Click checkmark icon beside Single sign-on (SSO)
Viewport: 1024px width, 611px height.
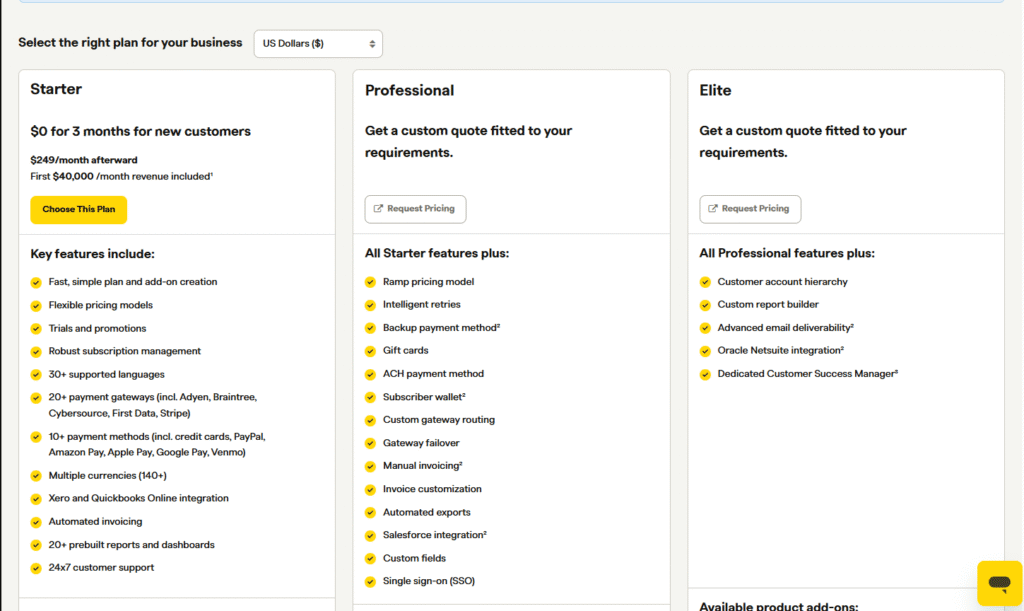(x=371, y=582)
